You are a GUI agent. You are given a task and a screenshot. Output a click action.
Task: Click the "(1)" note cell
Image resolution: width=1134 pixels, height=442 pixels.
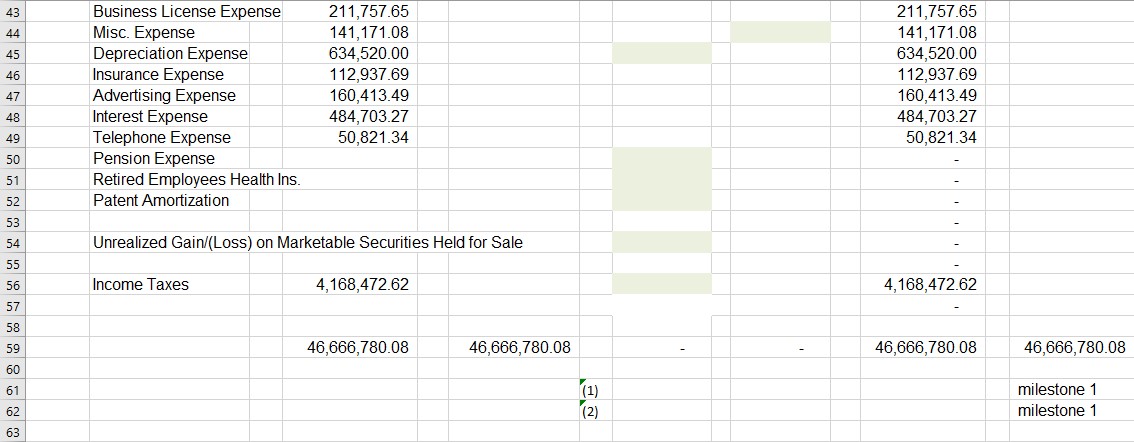(x=596, y=389)
